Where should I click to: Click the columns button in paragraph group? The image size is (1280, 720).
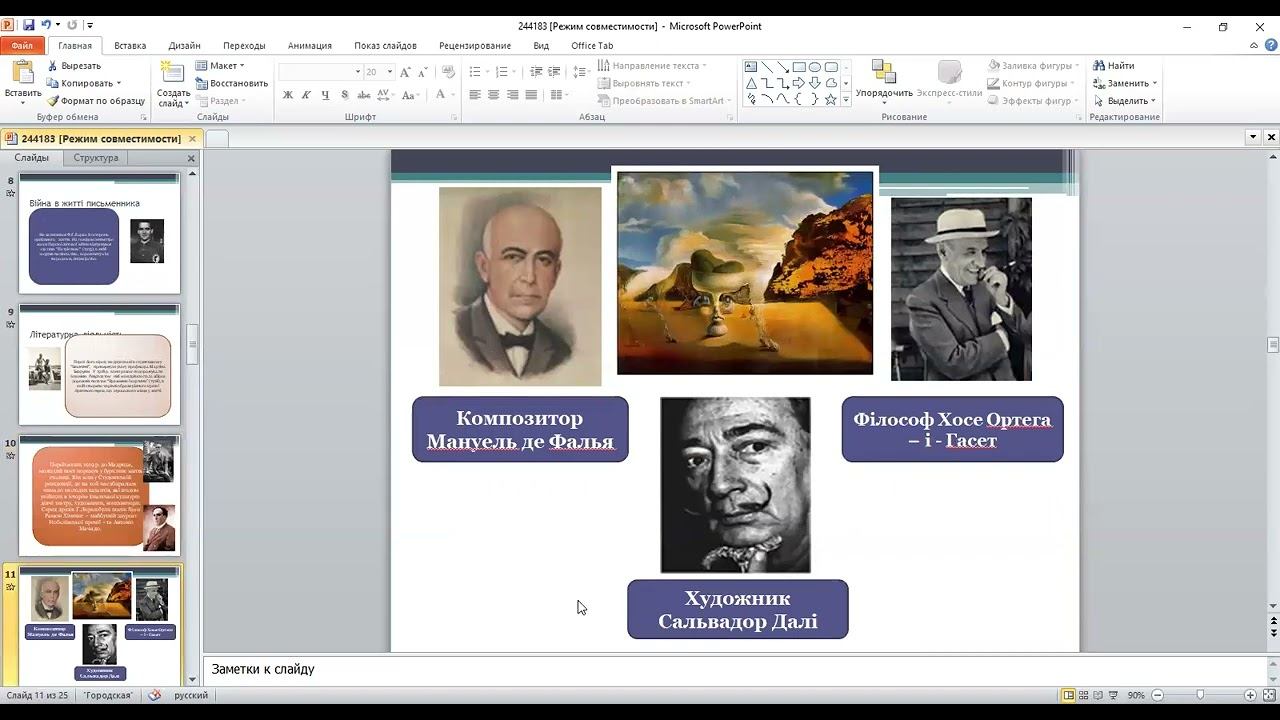pyautogui.click(x=556, y=95)
